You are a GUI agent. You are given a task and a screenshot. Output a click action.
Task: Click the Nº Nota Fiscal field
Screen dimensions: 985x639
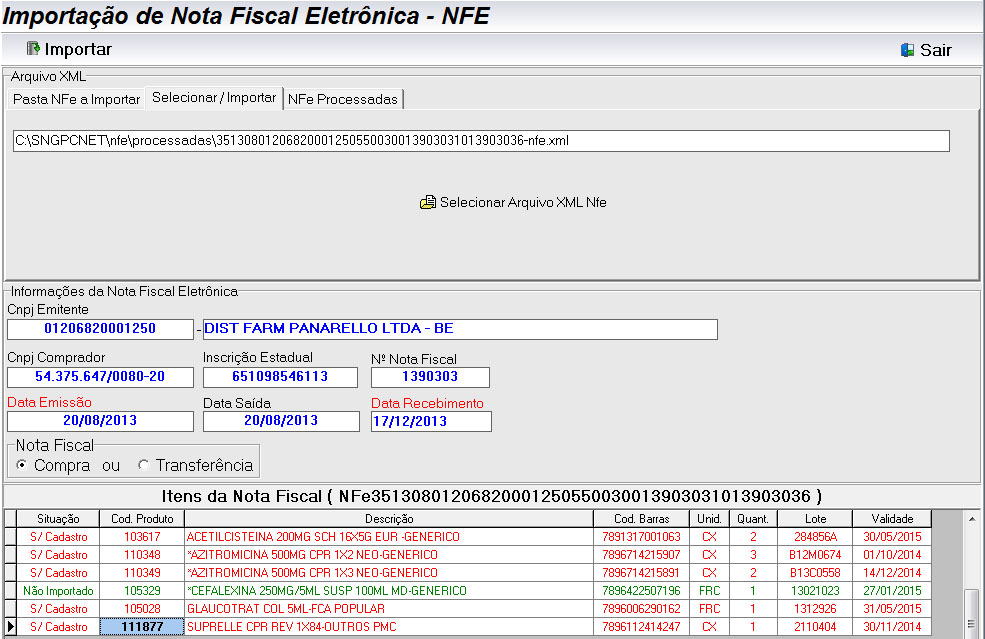(x=430, y=377)
